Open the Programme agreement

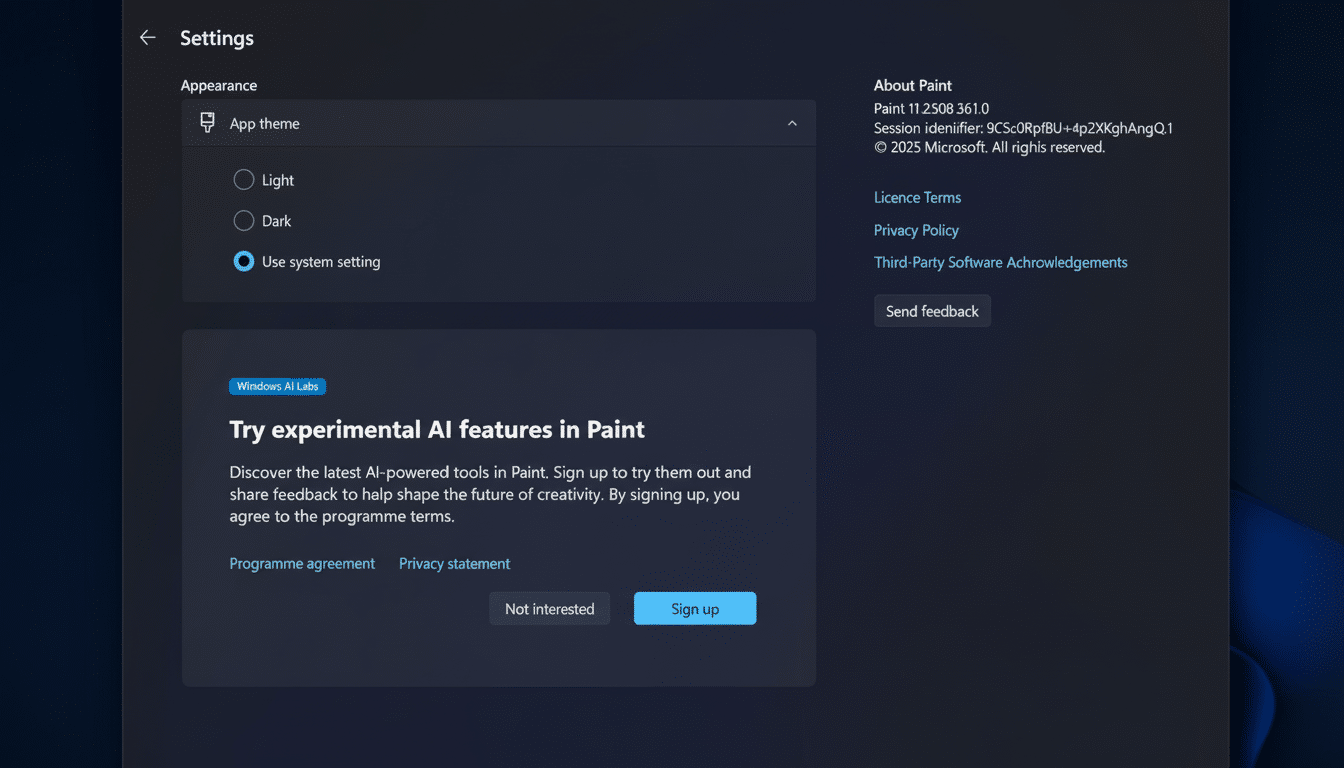(302, 563)
